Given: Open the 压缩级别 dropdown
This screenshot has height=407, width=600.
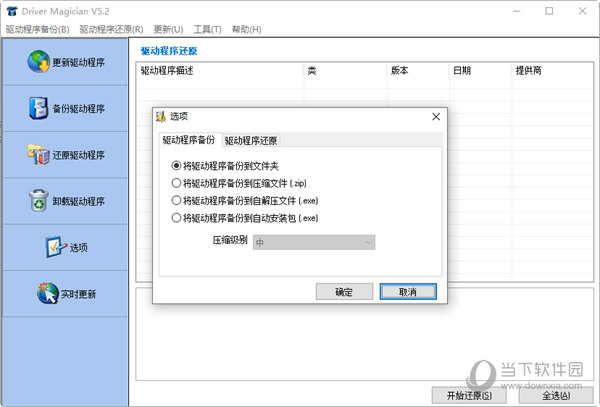Looking at the screenshot, I should pos(314,242).
